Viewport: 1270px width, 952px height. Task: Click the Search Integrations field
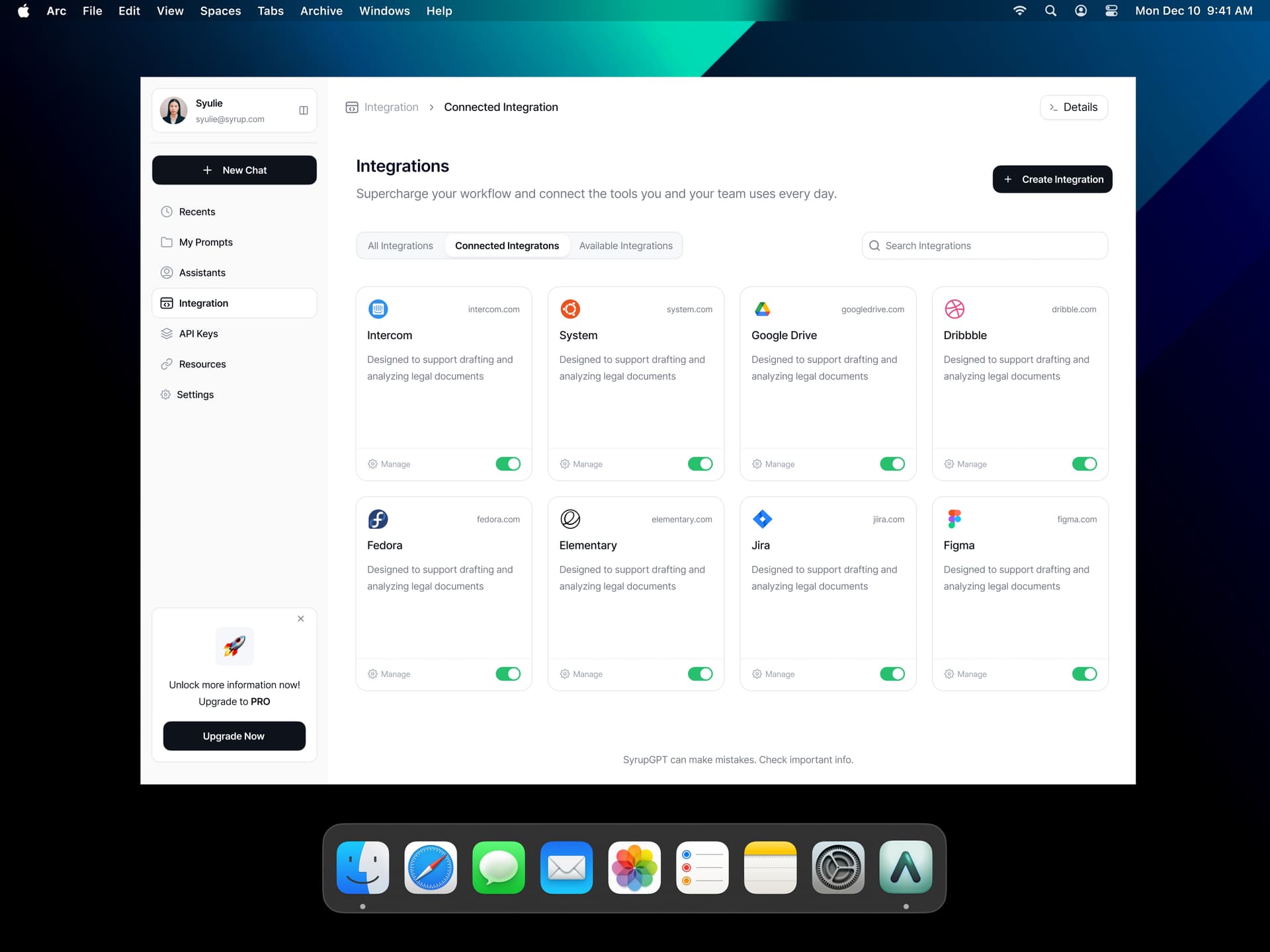pyautogui.click(x=984, y=245)
